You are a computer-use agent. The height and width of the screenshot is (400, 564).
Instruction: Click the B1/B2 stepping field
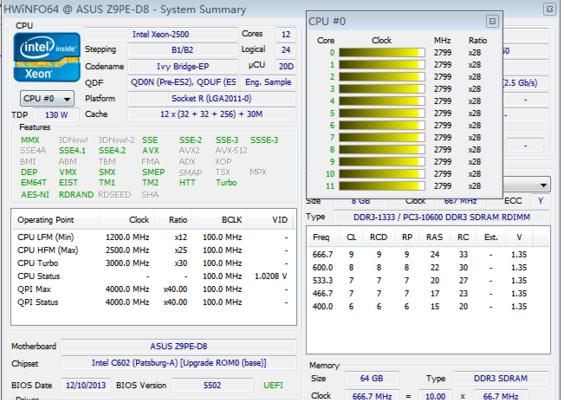click(x=182, y=50)
